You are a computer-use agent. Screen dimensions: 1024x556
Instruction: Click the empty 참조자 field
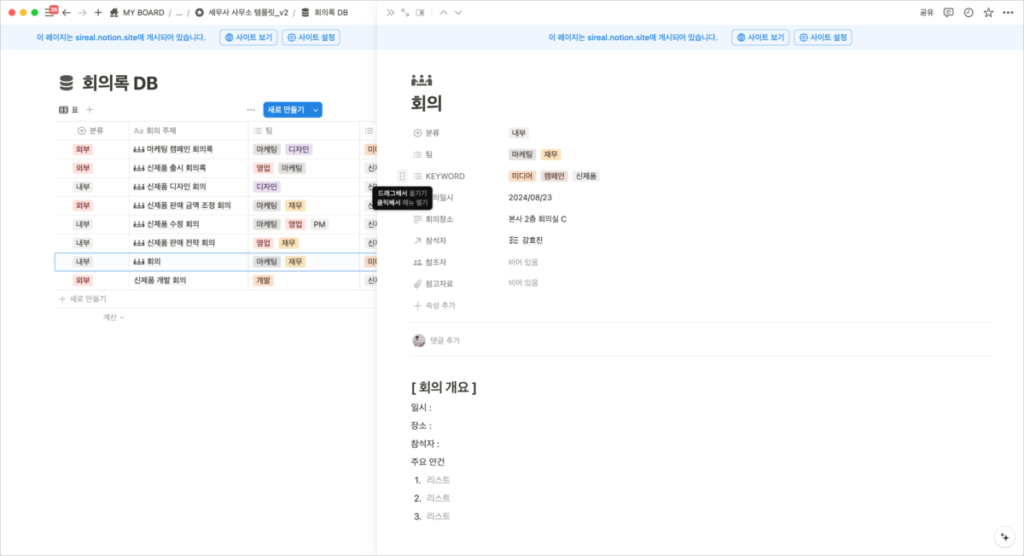[x=524, y=262]
